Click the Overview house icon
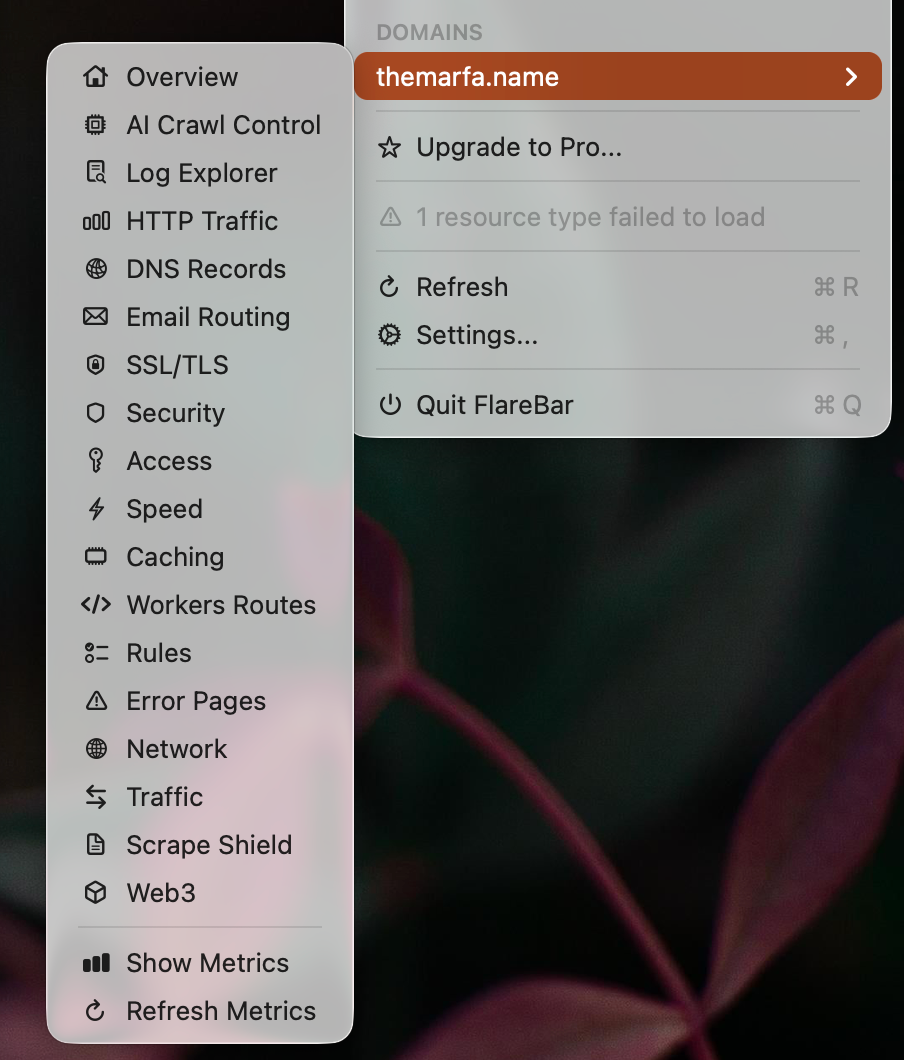The height and width of the screenshot is (1060, 904). [96, 77]
